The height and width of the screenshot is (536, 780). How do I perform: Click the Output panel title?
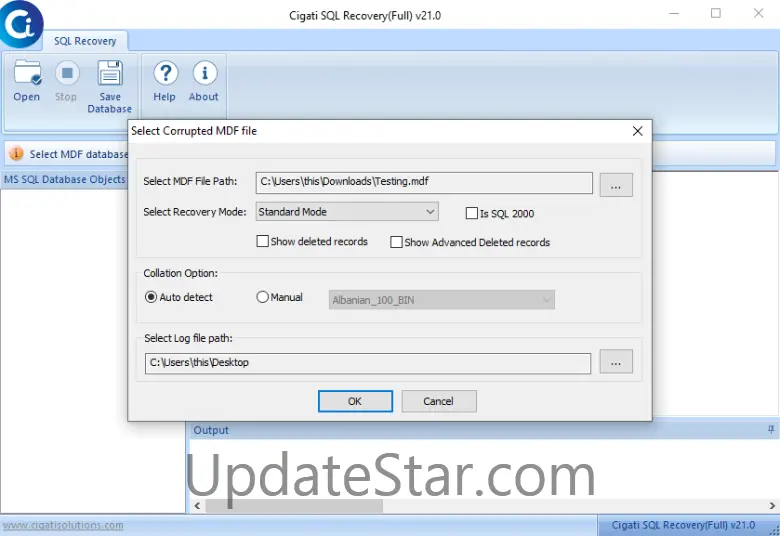pos(211,430)
